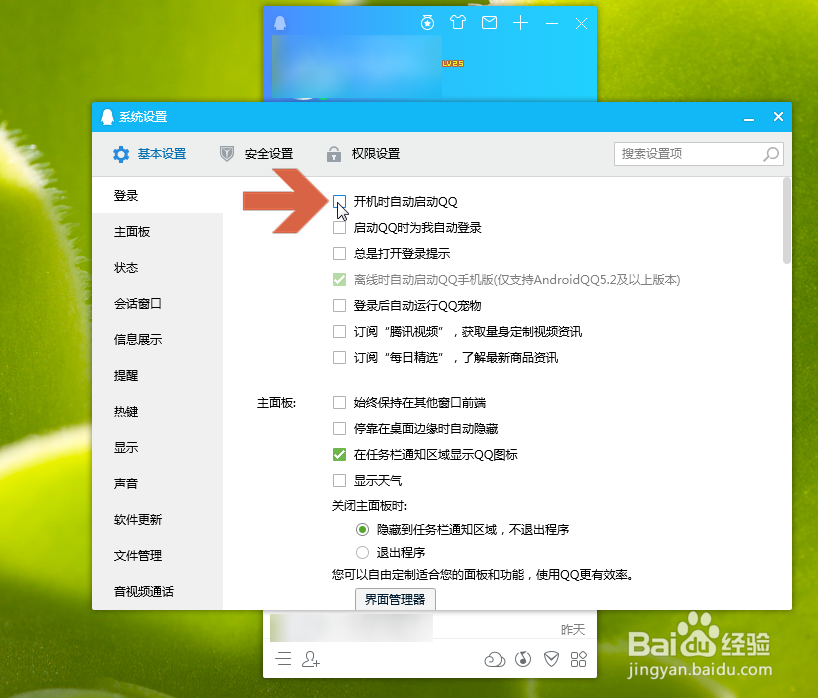Switch to 权限设置 tab
Image resolution: width=818 pixels, height=698 pixels.
(364, 154)
